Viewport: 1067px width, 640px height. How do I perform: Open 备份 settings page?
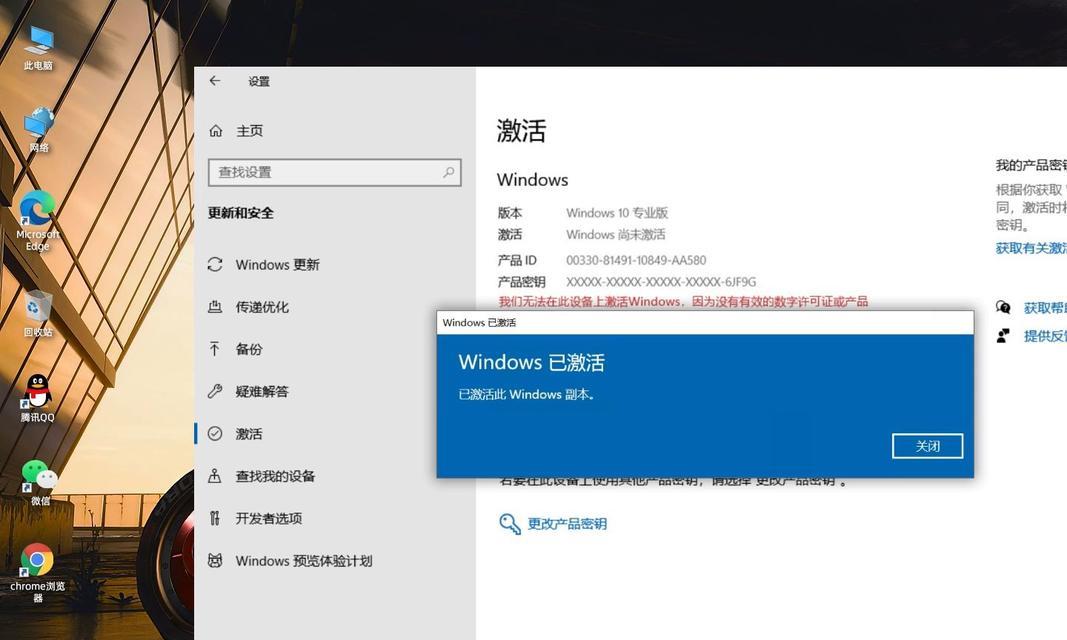click(x=248, y=349)
